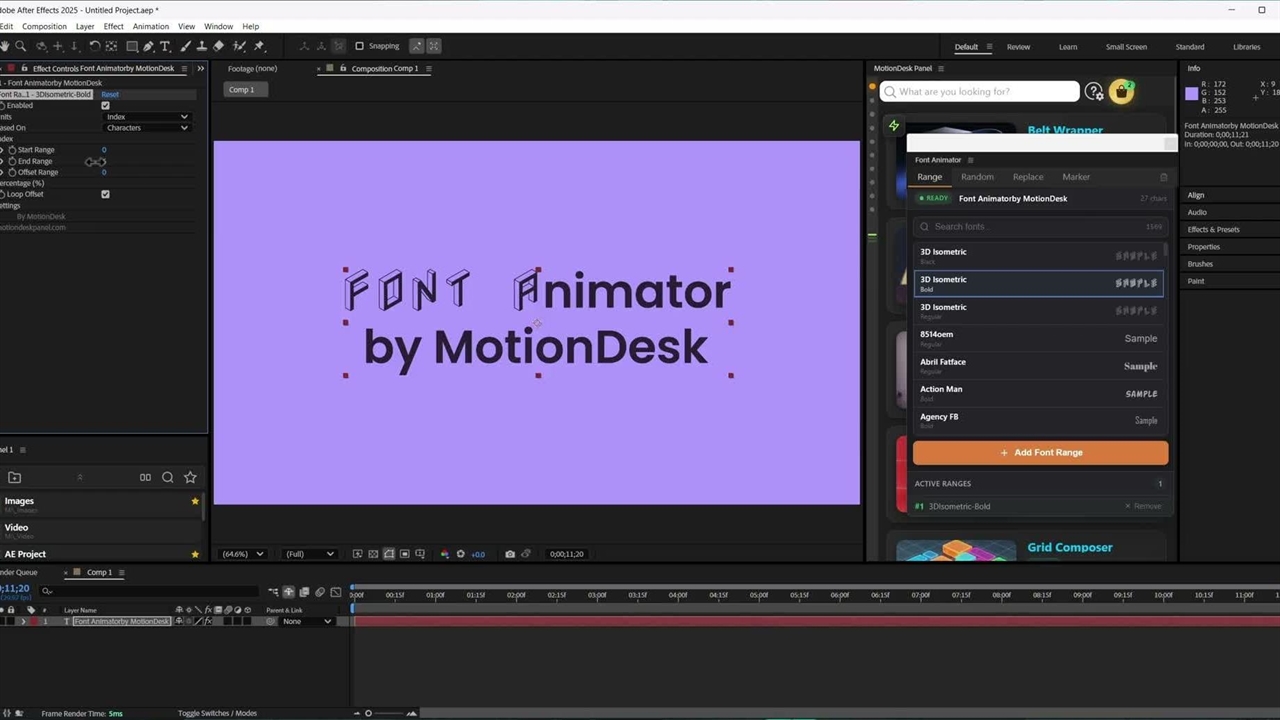This screenshot has width=1280, height=720.
Task: Select the Horizontal Type tool
Action: [165, 46]
